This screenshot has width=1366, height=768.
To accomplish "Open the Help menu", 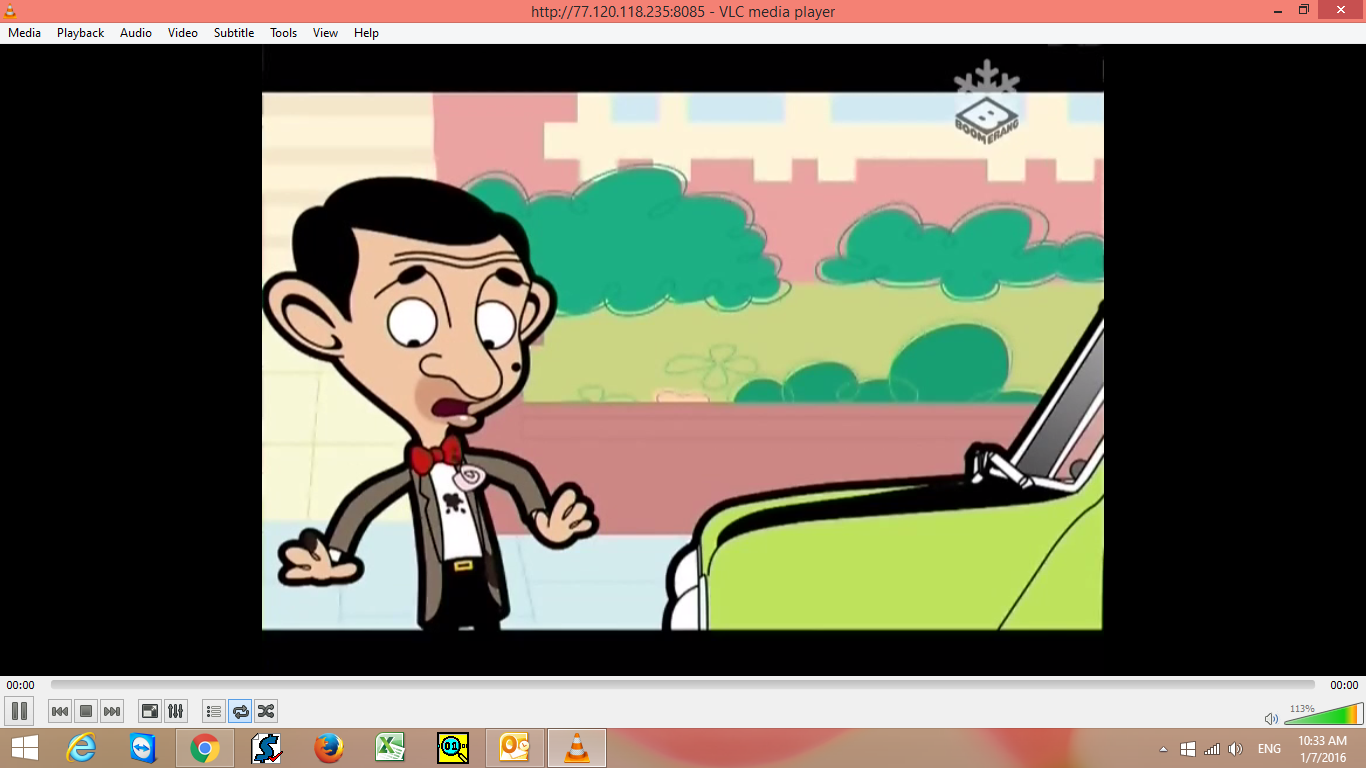I will 367,33.
